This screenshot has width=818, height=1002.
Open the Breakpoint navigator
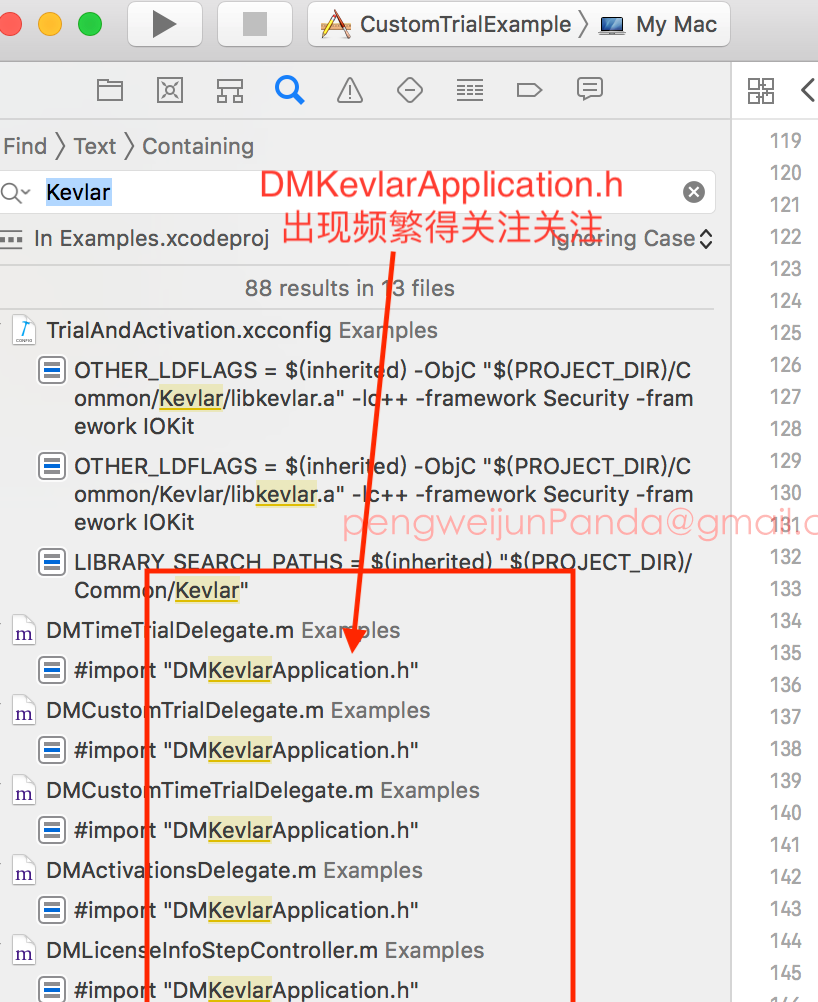coord(529,90)
